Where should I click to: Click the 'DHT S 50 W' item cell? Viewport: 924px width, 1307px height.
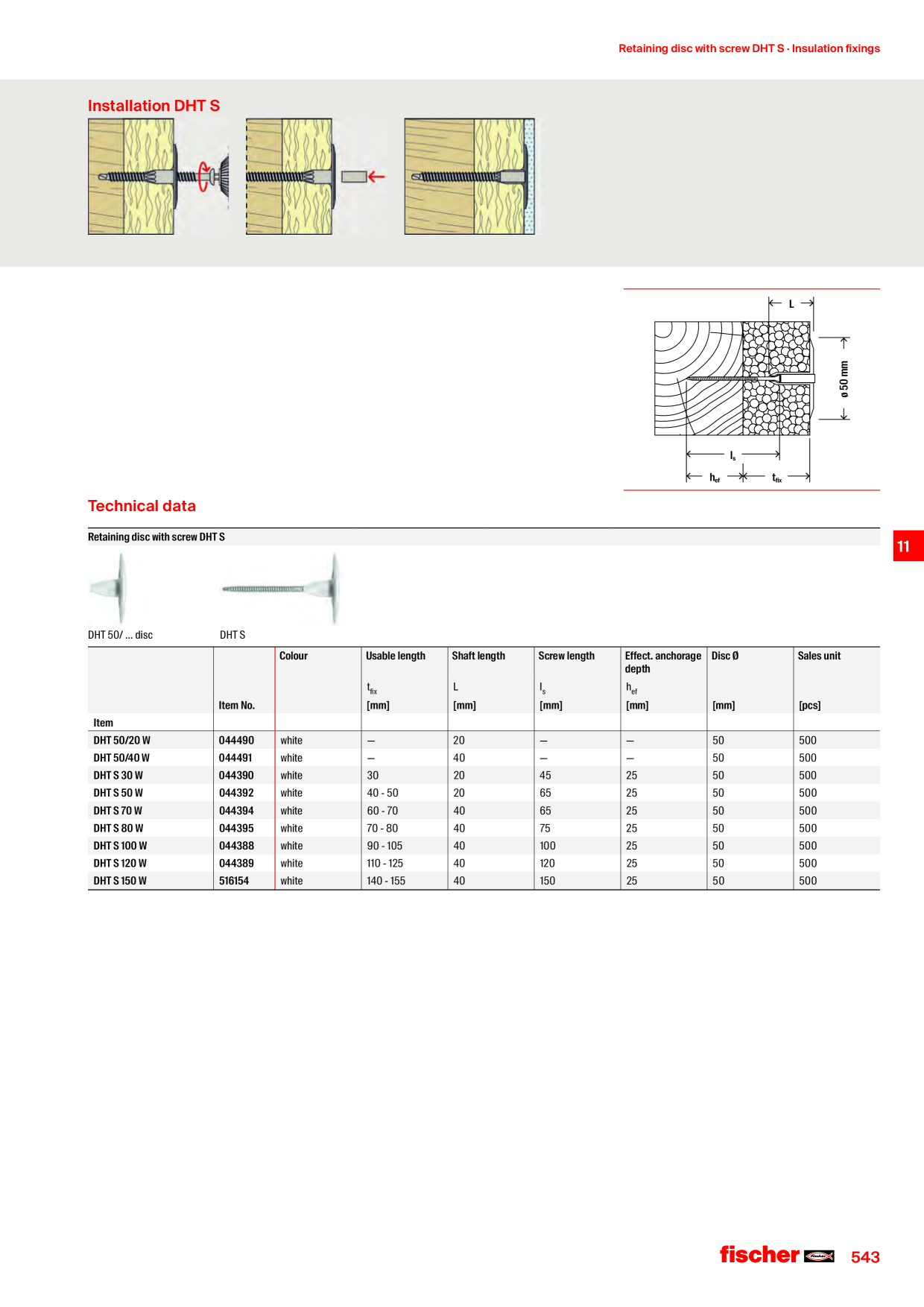118,793
